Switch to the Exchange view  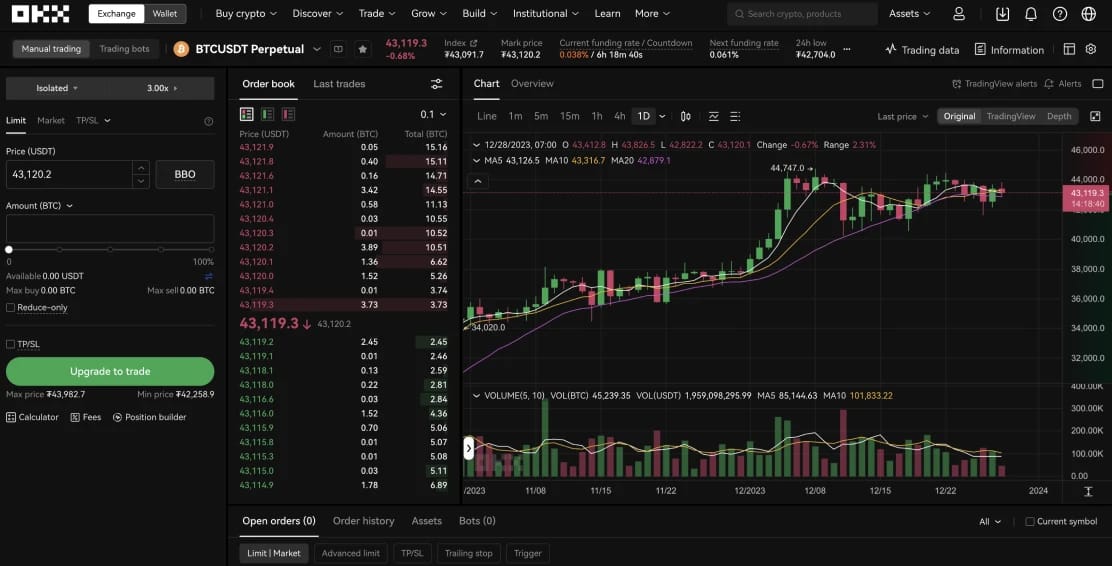click(x=116, y=13)
